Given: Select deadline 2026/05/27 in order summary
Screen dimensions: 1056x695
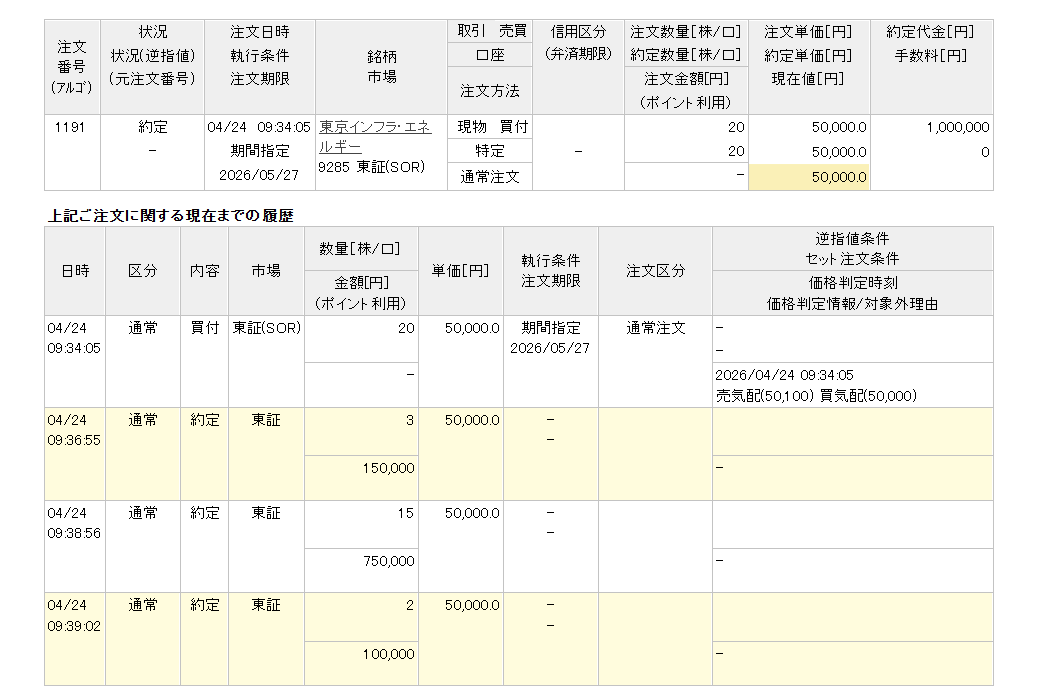Looking at the screenshot, I should tap(259, 175).
